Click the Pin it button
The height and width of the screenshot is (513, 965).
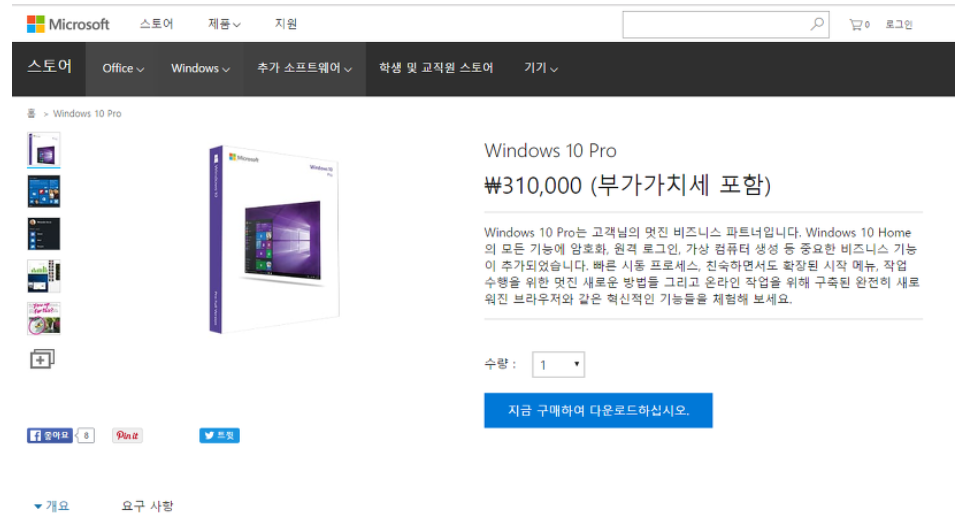pos(127,435)
